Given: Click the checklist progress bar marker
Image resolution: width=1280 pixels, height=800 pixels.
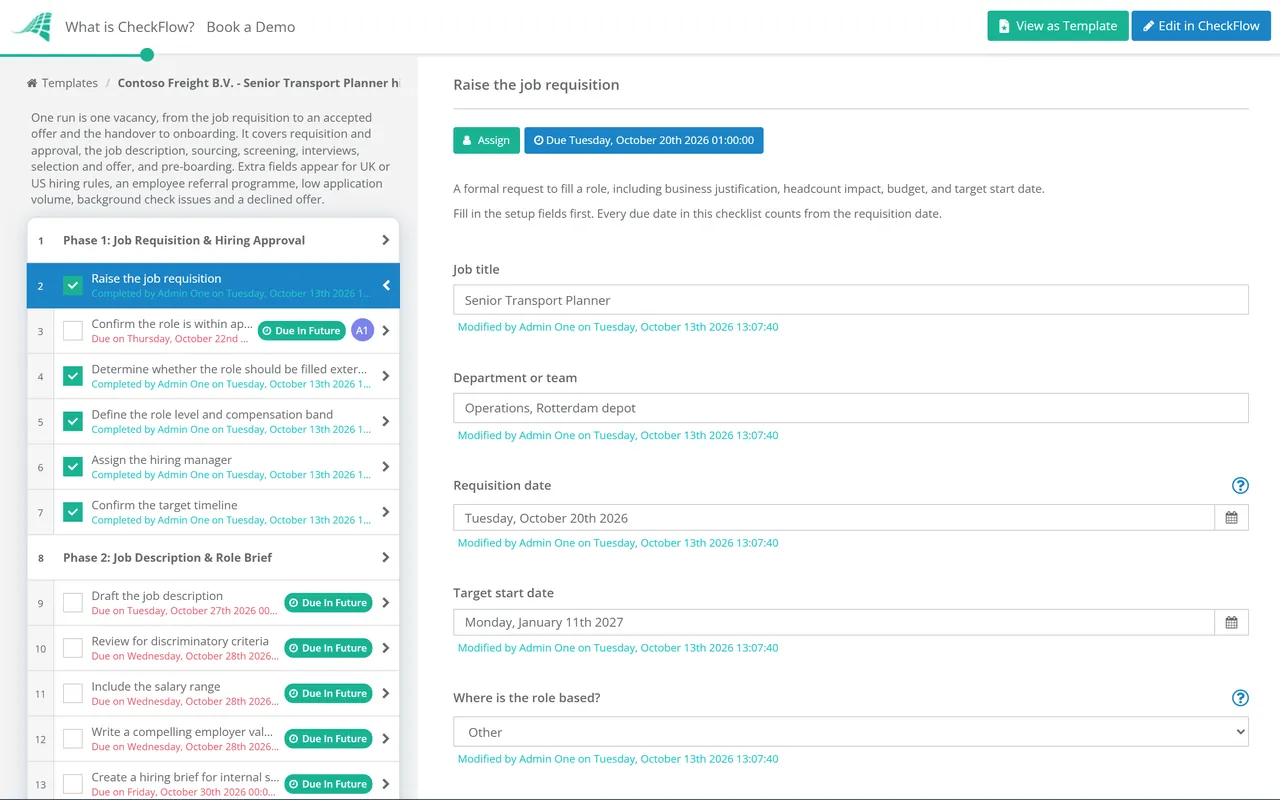Looking at the screenshot, I should pos(147,55).
